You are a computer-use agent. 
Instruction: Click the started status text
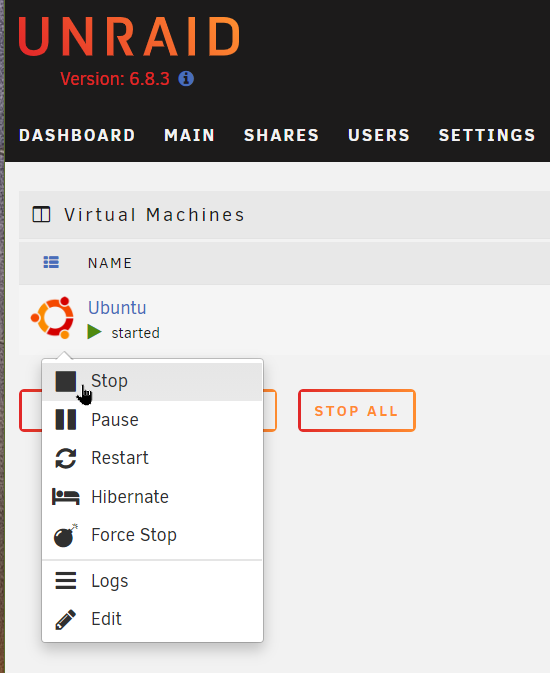pos(136,333)
